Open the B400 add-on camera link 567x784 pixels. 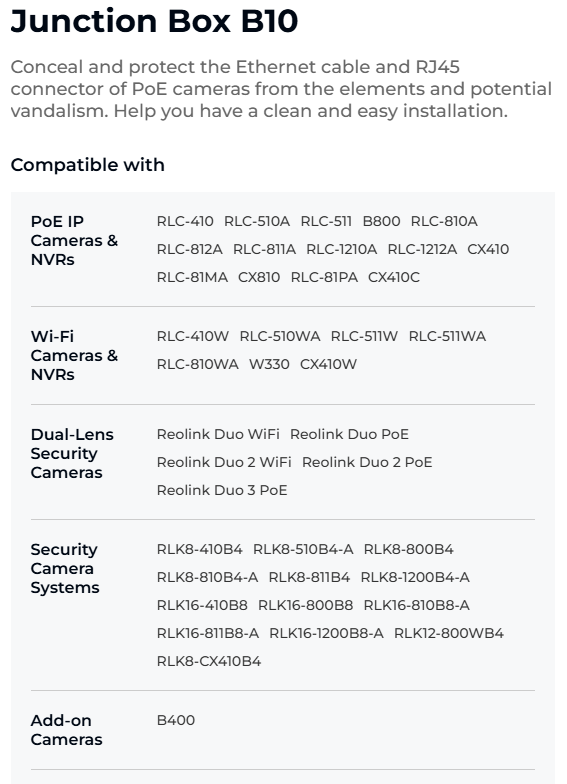176,720
